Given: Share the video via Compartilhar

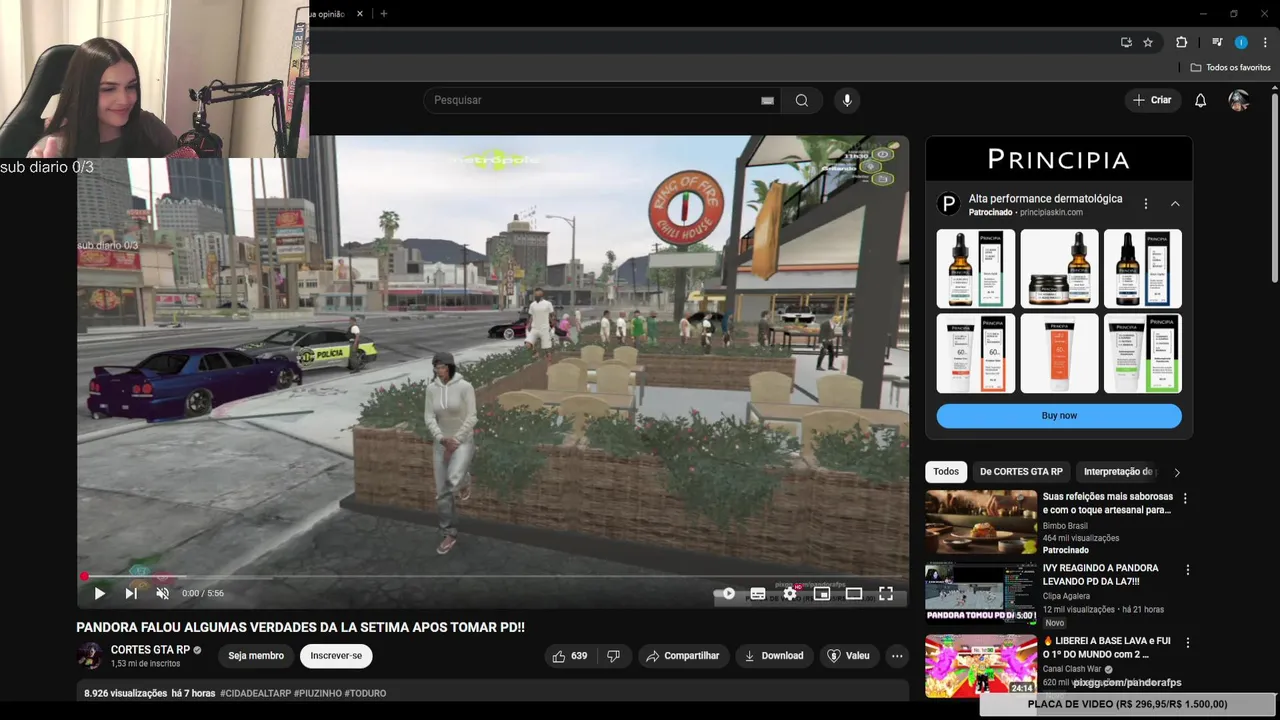Looking at the screenshot, I should [683, 656].
